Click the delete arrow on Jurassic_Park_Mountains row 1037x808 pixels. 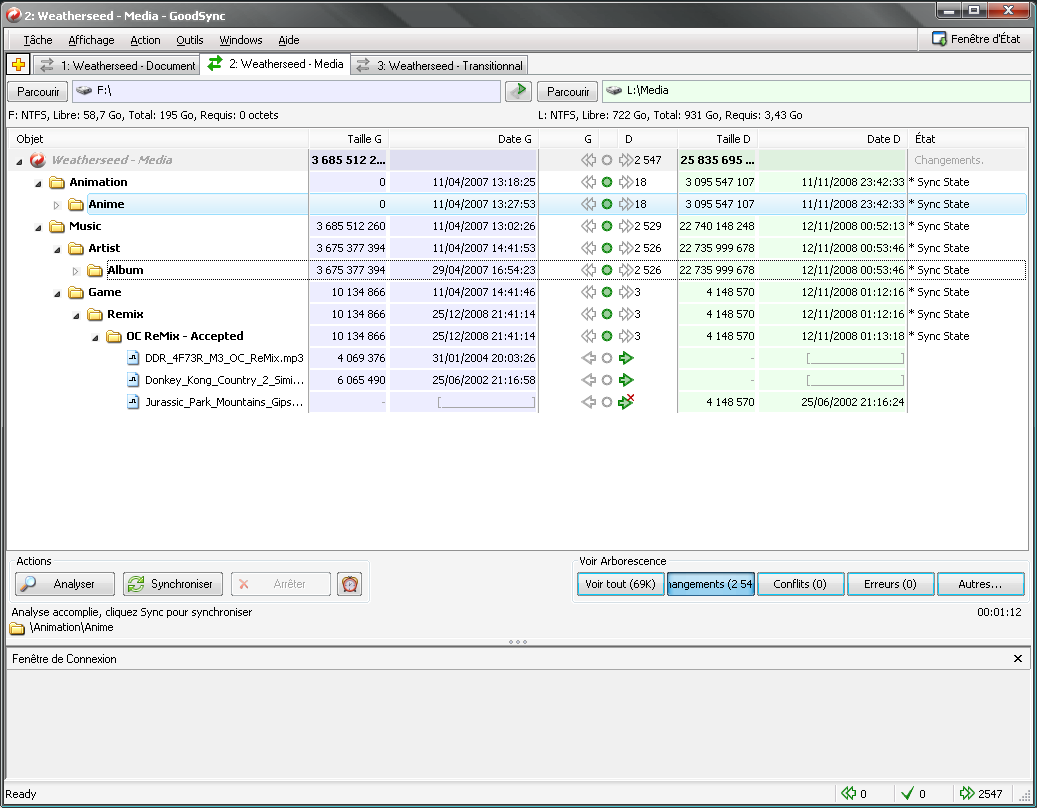pos(627,402)
